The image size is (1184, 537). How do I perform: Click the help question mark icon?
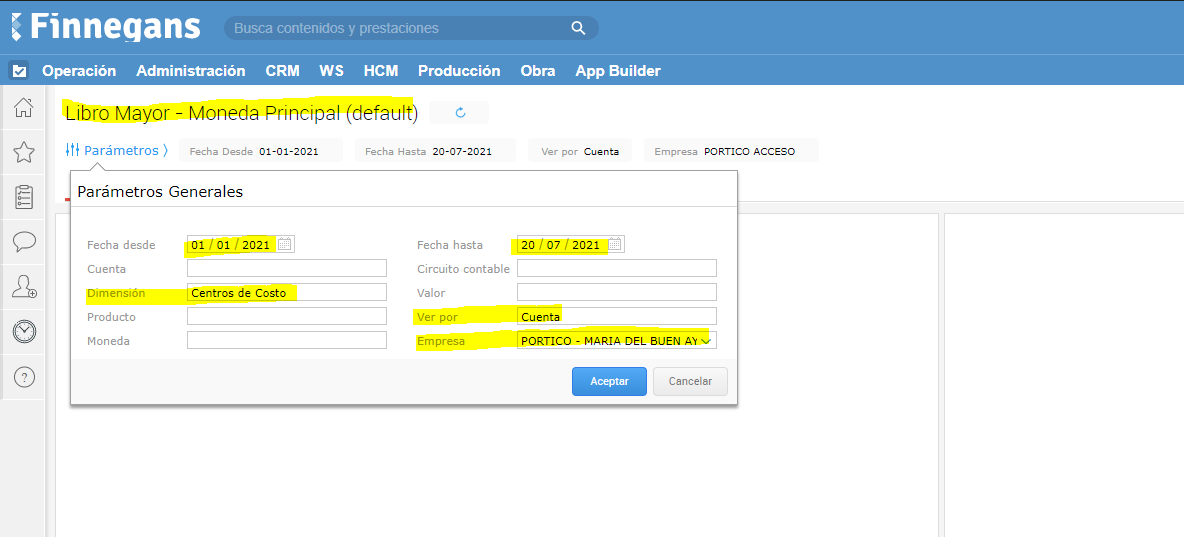24,377
